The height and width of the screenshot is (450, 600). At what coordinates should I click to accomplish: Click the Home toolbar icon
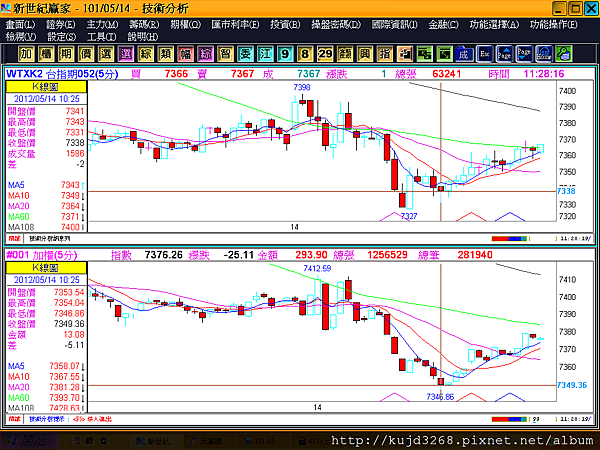point(544,54)
